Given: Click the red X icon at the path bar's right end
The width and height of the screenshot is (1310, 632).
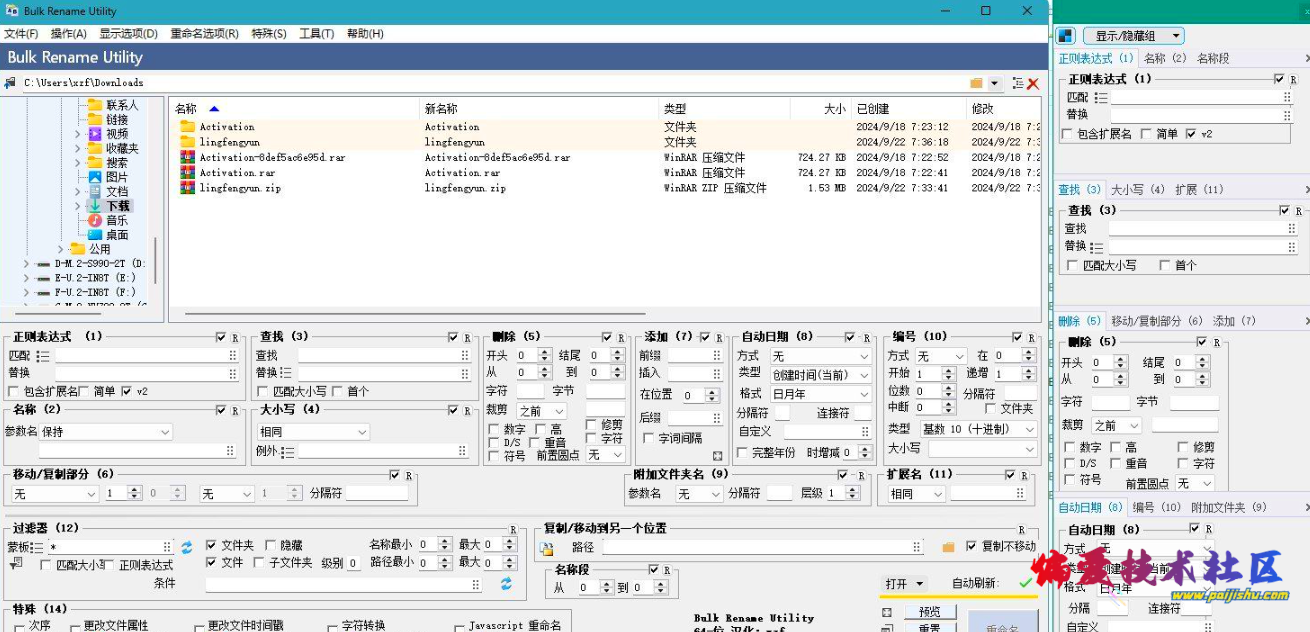Looking at the screenshot, I should point(1033,83).
